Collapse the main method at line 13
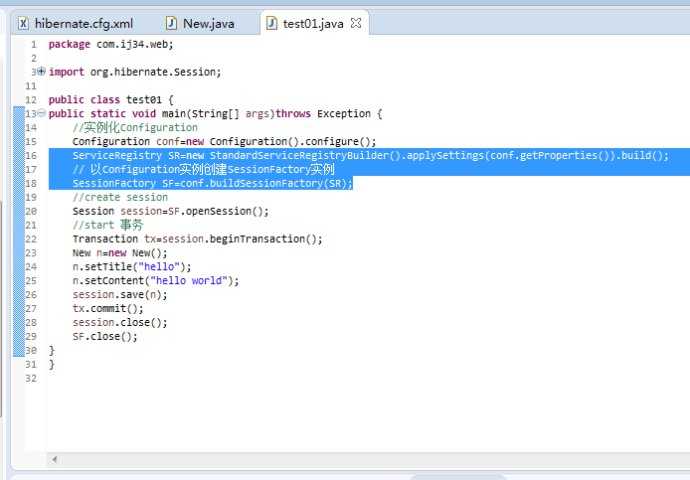 click(x=41, y=113)
